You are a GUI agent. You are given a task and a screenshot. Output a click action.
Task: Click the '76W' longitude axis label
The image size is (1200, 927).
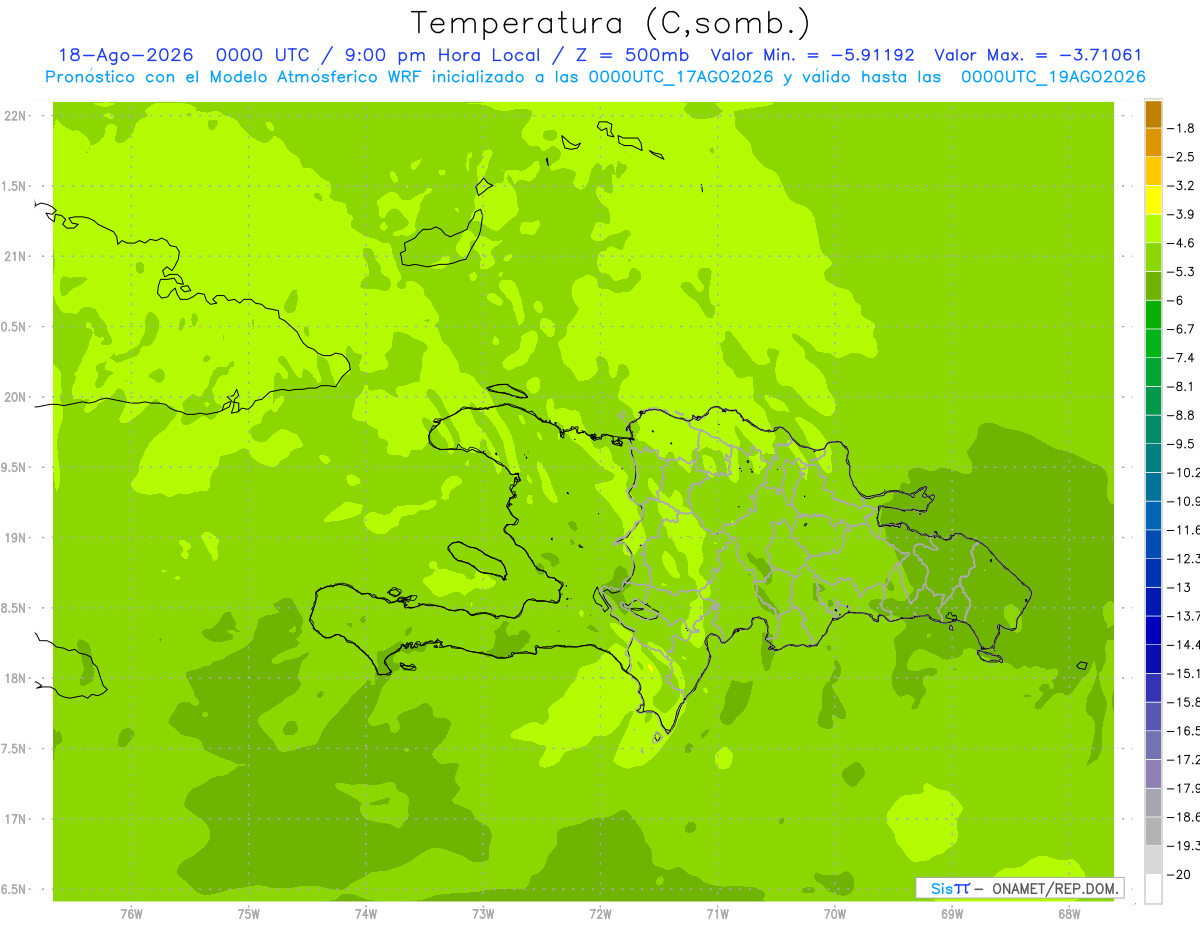pos(131,914)
